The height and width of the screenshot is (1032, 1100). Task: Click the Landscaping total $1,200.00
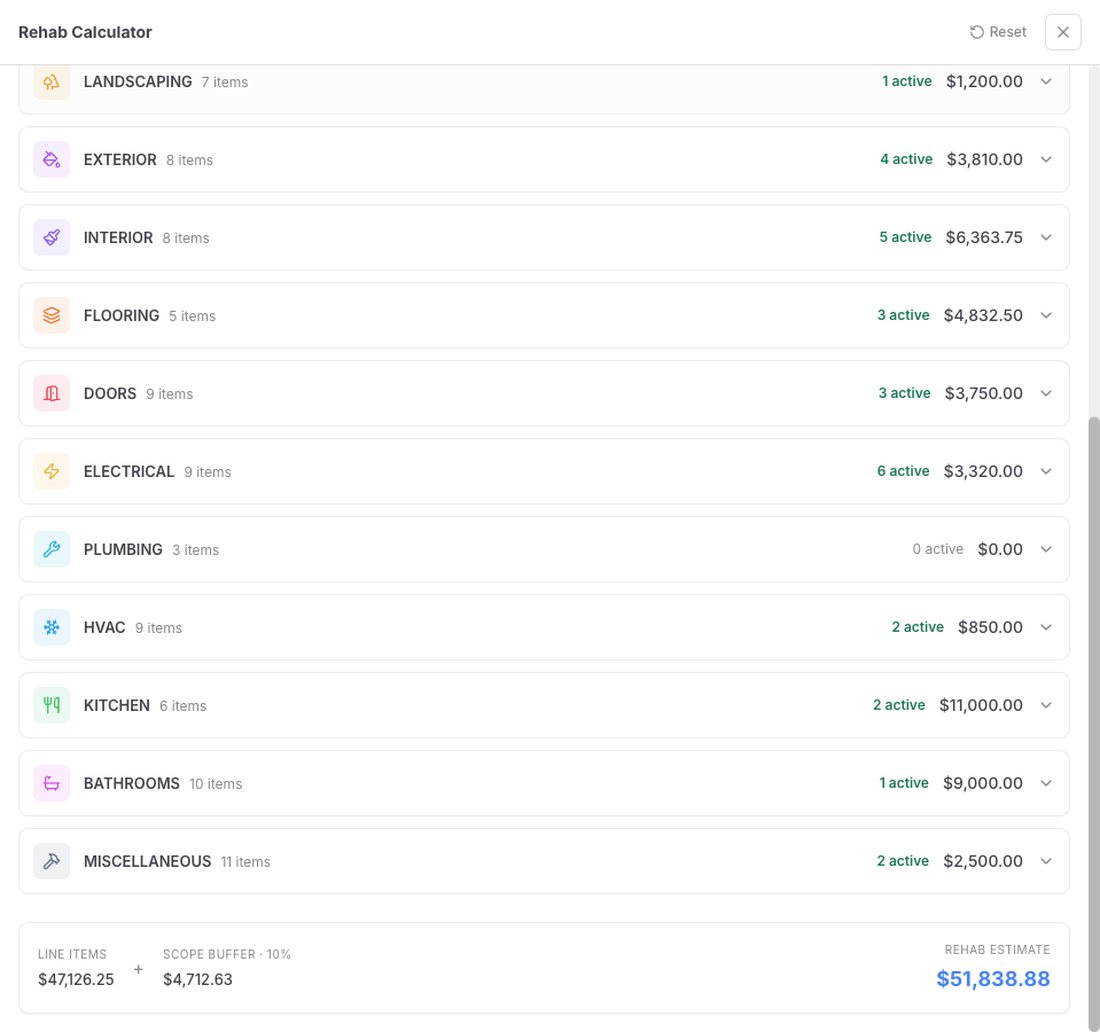pyautogui.click(x=984, y=81)
